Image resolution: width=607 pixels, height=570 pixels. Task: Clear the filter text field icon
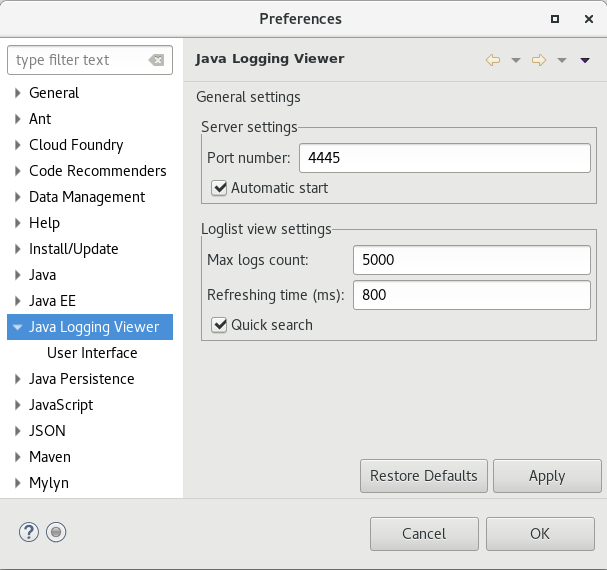coord(156,60)
